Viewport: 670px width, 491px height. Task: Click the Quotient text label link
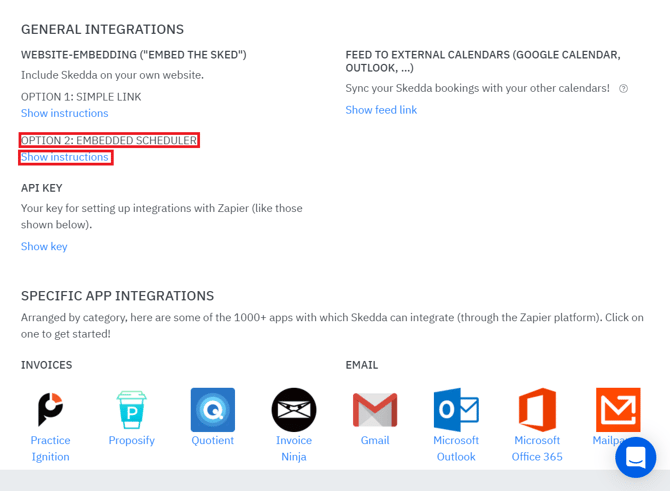(212, 440)
